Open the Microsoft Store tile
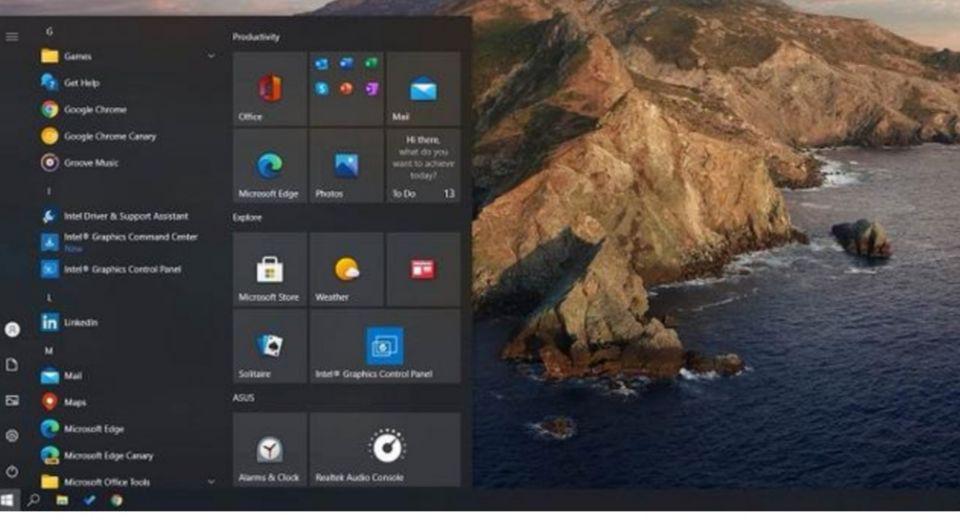The width and height of the screenshot is (960, 520). pos(269,269)
